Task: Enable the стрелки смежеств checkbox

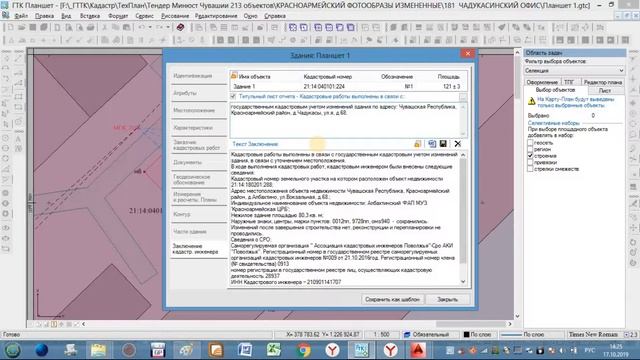Action: pyautogui.click(x=530, y=169)
